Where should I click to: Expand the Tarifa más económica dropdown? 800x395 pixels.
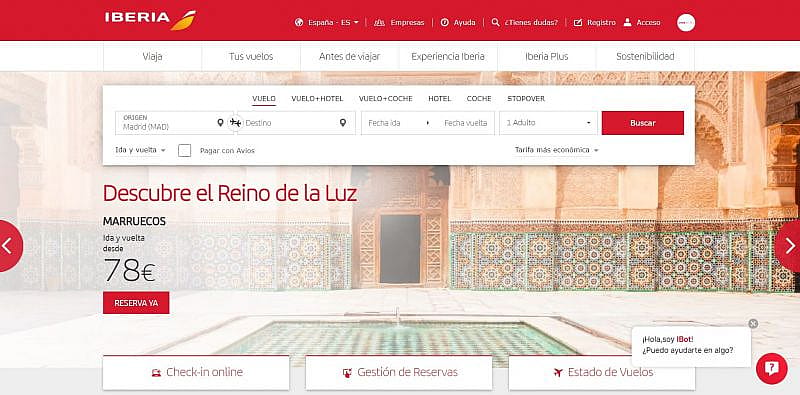tap(557, 150)
